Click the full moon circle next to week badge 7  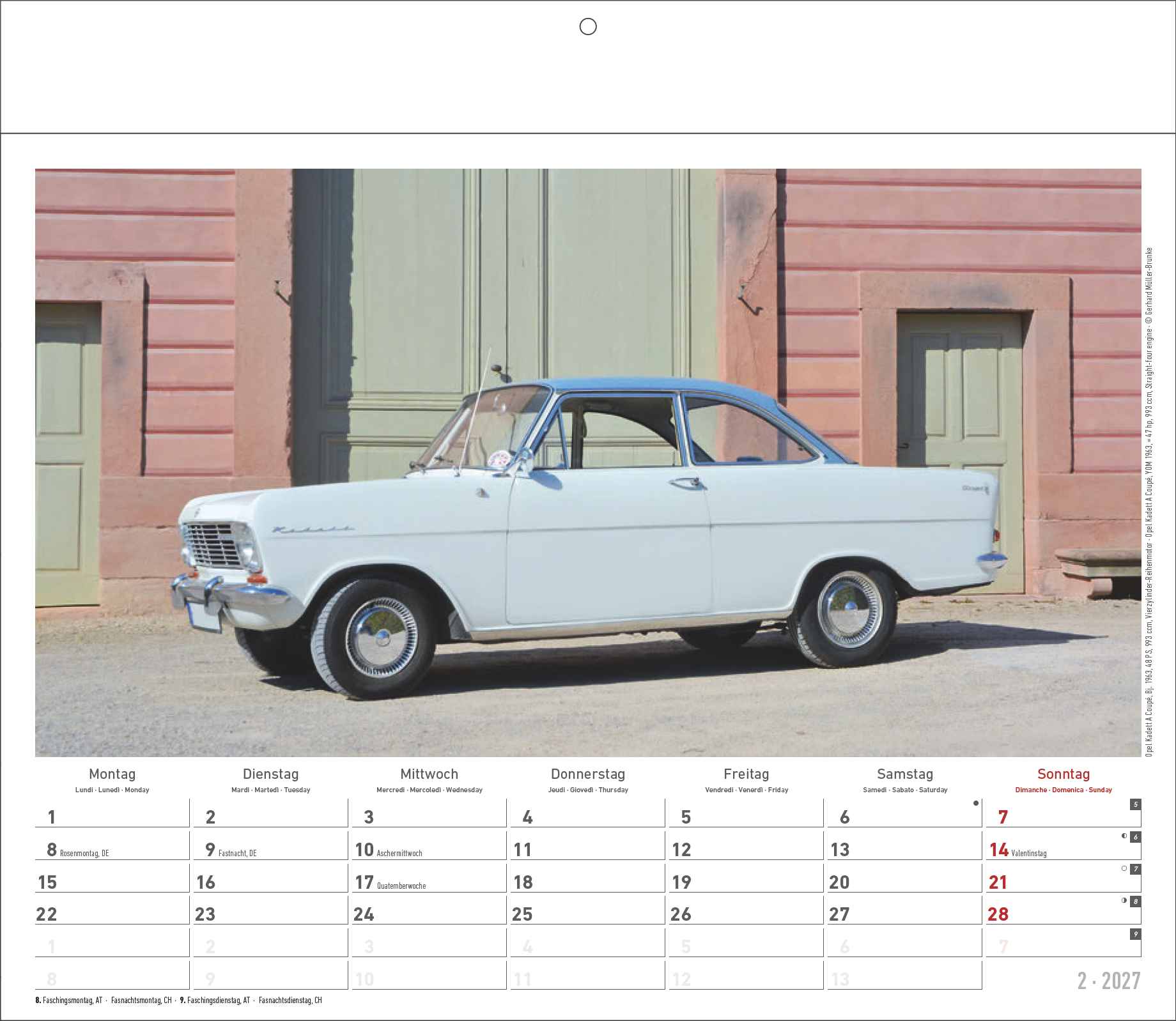click(x=1124, y=868)
